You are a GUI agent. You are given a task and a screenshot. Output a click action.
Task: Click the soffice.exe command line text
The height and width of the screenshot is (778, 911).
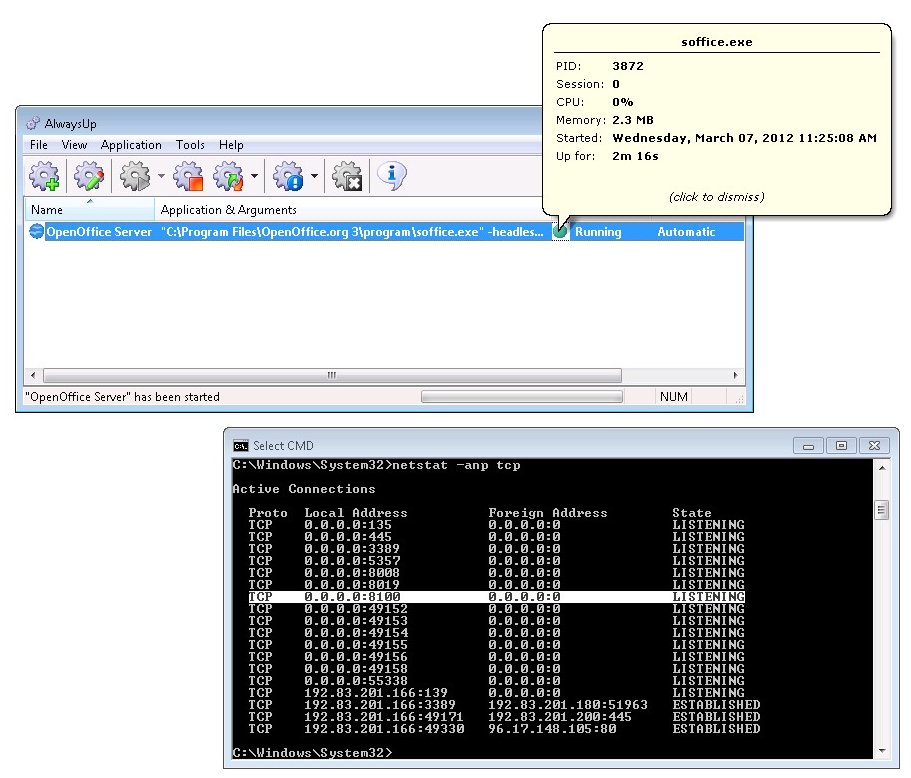pos(352,232)
